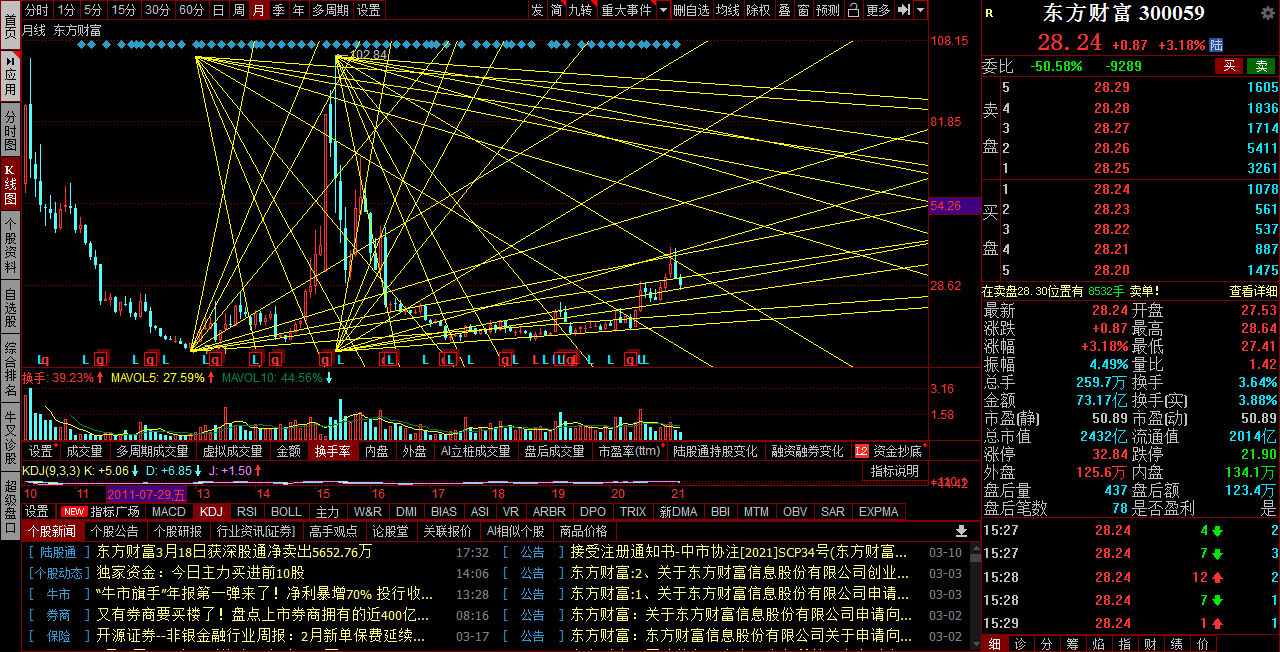This screenshot has height=652, width=1280.
Task: Open 设置 in the top period bar
Action: (368, 10)
